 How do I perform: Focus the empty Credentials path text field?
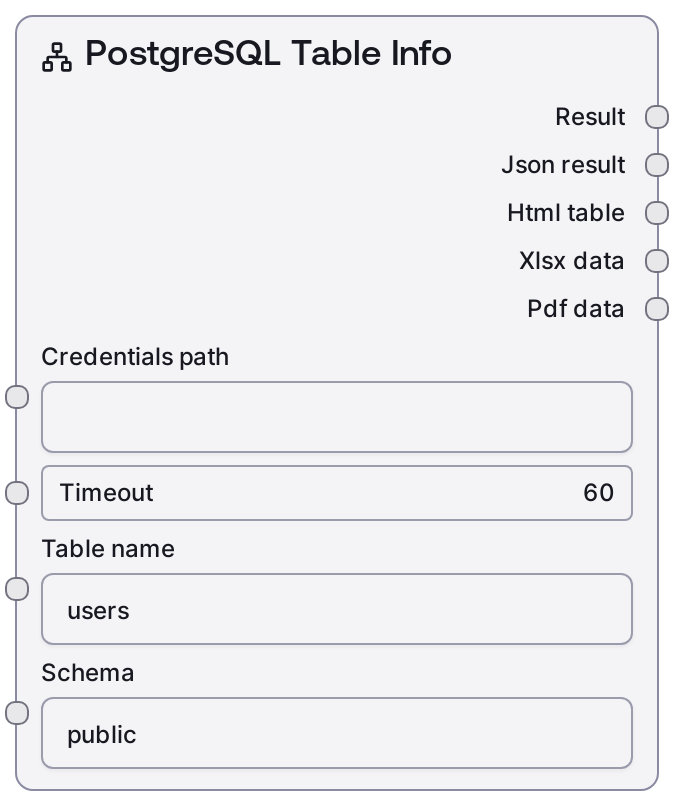click(x=336, y=417)
